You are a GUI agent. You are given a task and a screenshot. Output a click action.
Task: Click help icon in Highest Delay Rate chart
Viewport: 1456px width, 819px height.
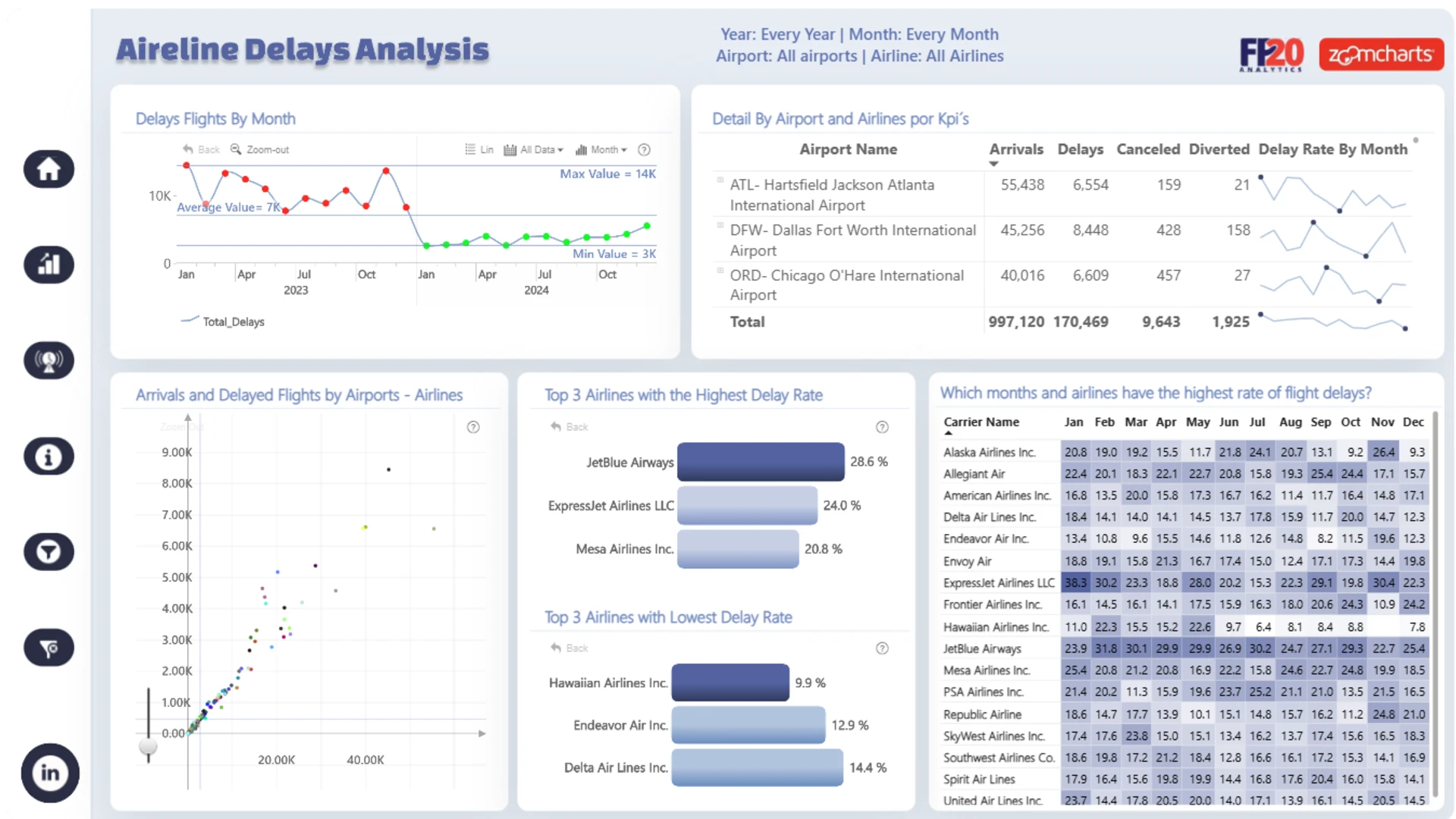882,427
